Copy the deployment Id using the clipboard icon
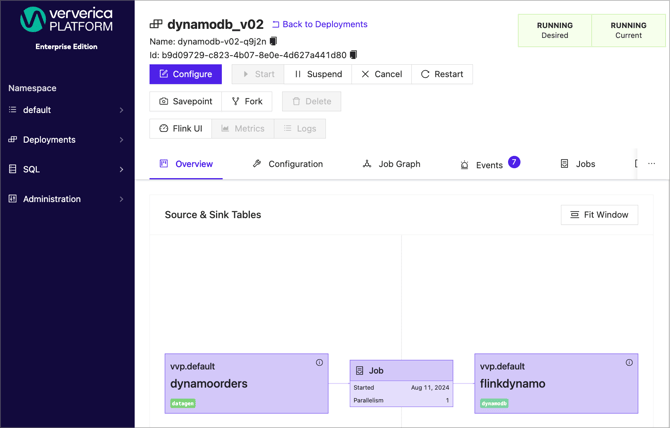Image resolution: width=670 pixels, height=428 pixels. (x=353, y=55)
